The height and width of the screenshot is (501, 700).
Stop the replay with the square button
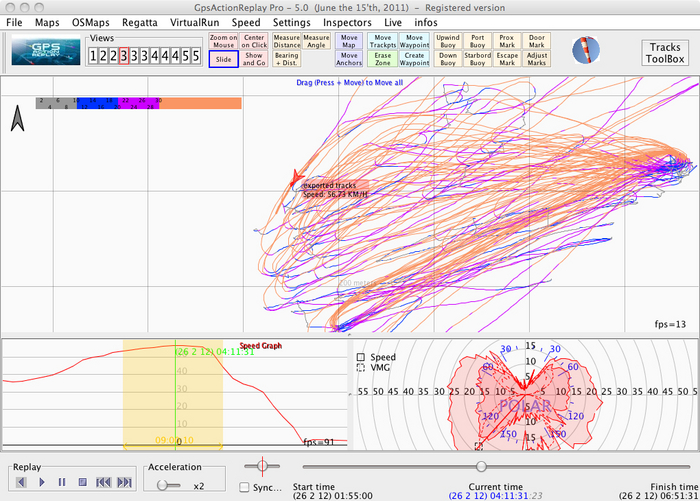(83, 482)
